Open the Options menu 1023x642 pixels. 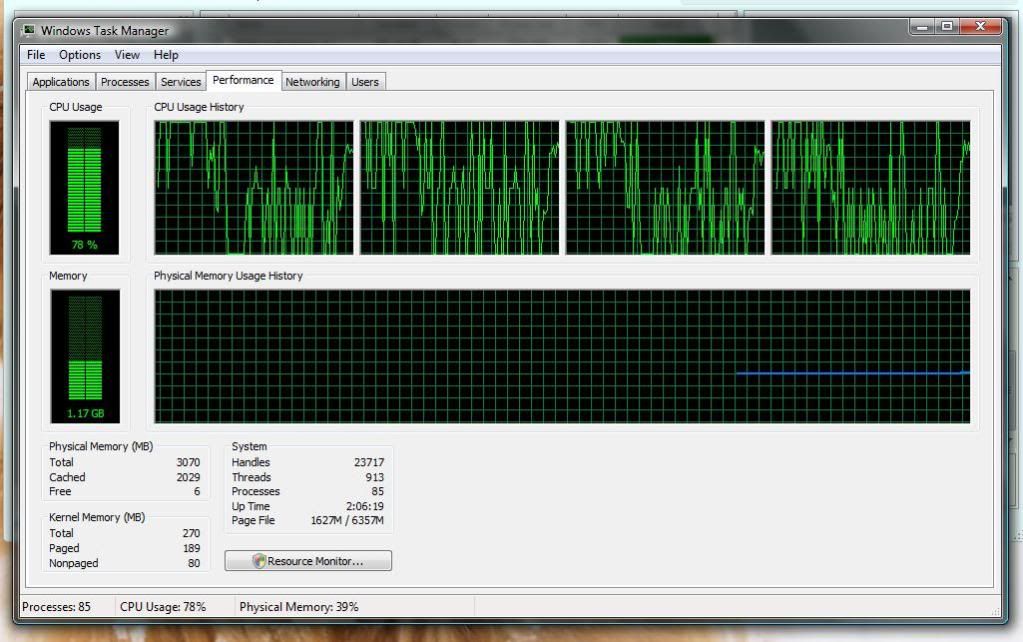pos(80,55)
